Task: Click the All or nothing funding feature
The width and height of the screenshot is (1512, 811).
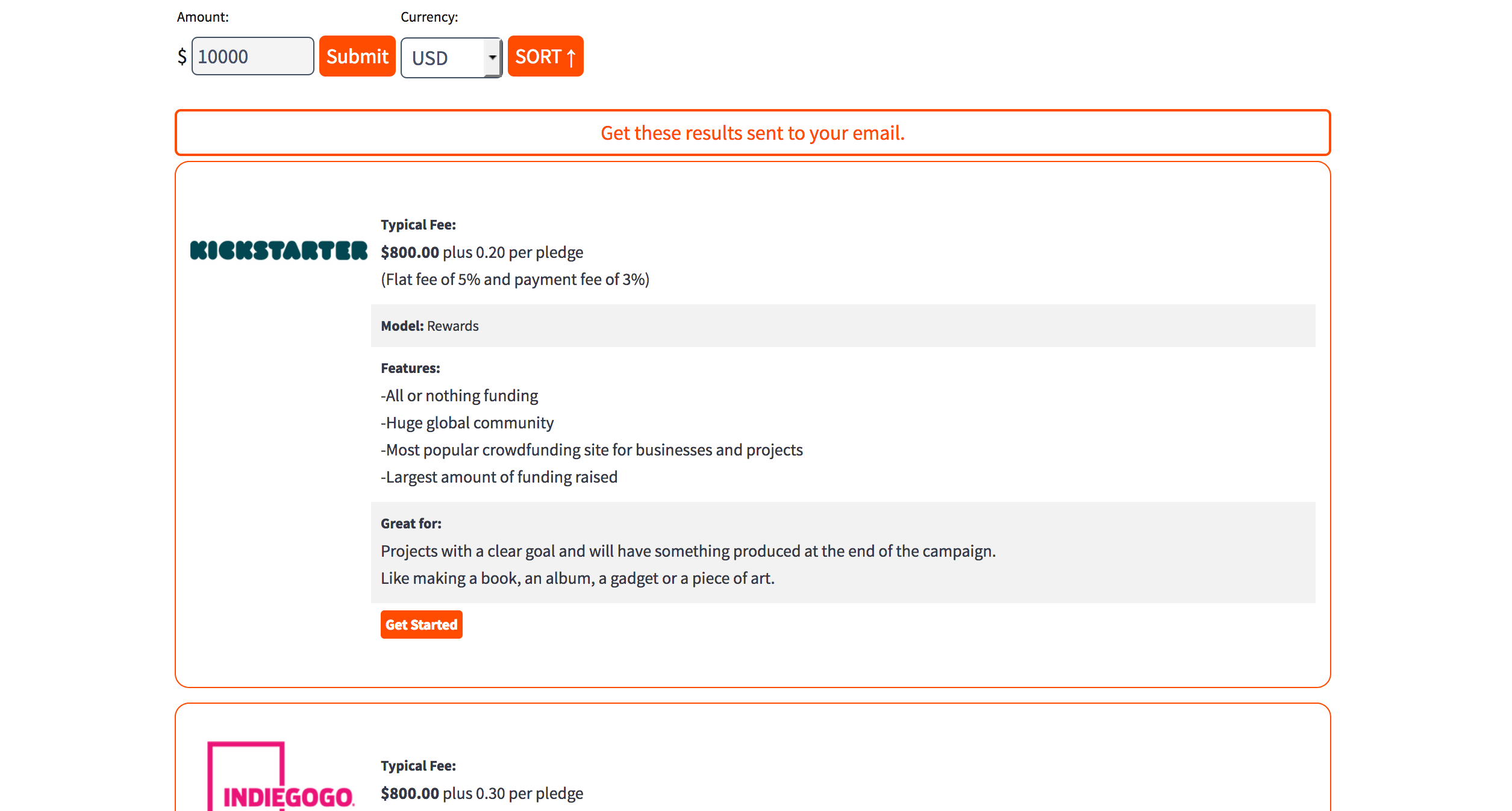Action: 459,396
